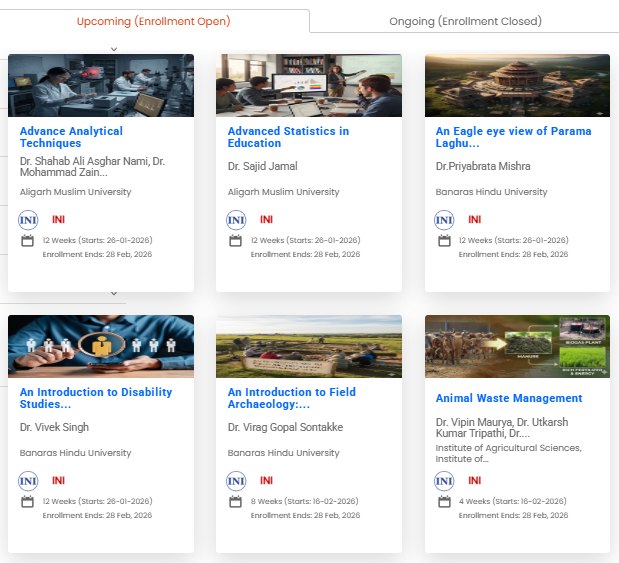619x563 pixels.
Task: Click INI logo on Field Archaeology card
Action: (x=236, y=481)
